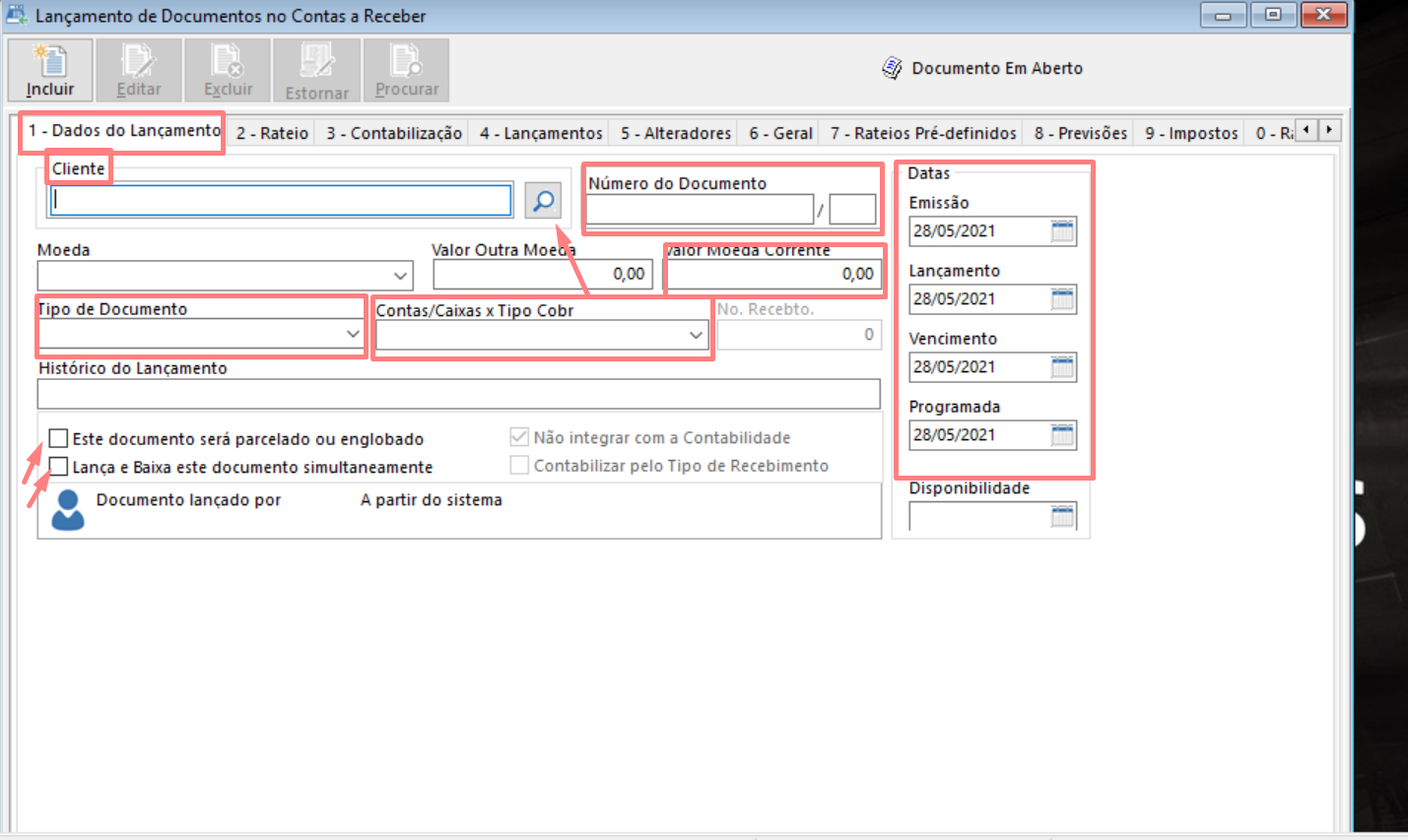Open the Vencimento date calendar icon
Image resolution: width=1408 pixels, height=840 pixels.
[1062, 367]
